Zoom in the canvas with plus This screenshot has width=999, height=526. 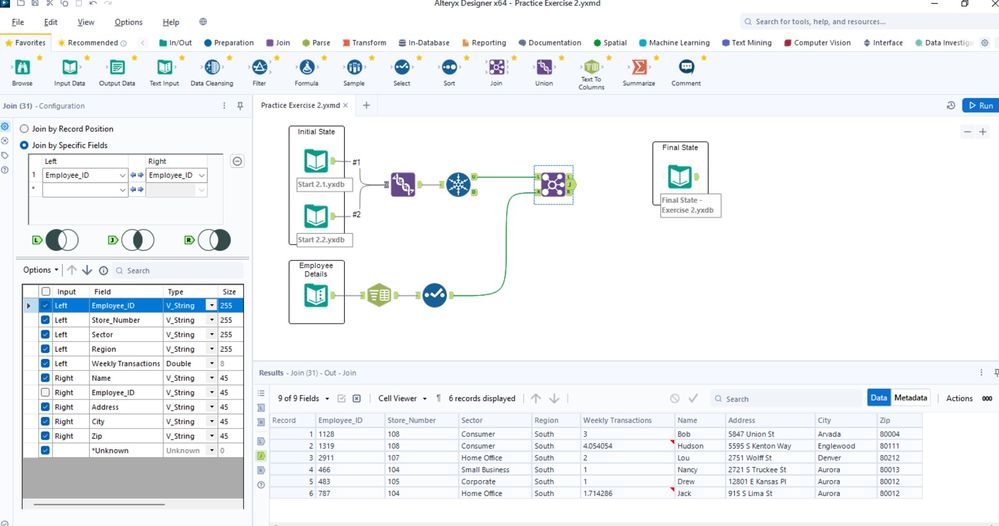pos(982,132)
